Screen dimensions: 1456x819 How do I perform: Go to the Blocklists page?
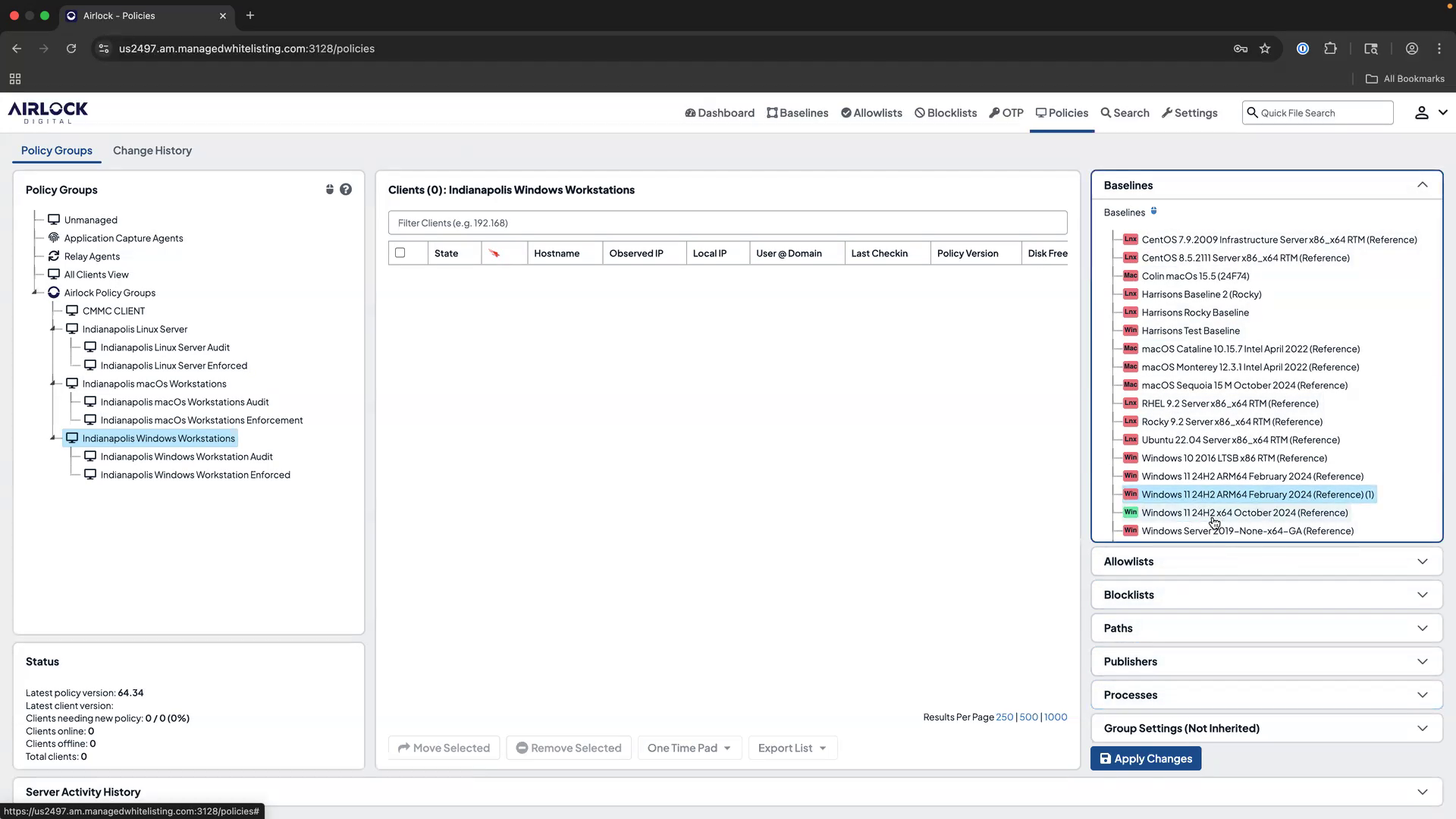coord(945,112)
